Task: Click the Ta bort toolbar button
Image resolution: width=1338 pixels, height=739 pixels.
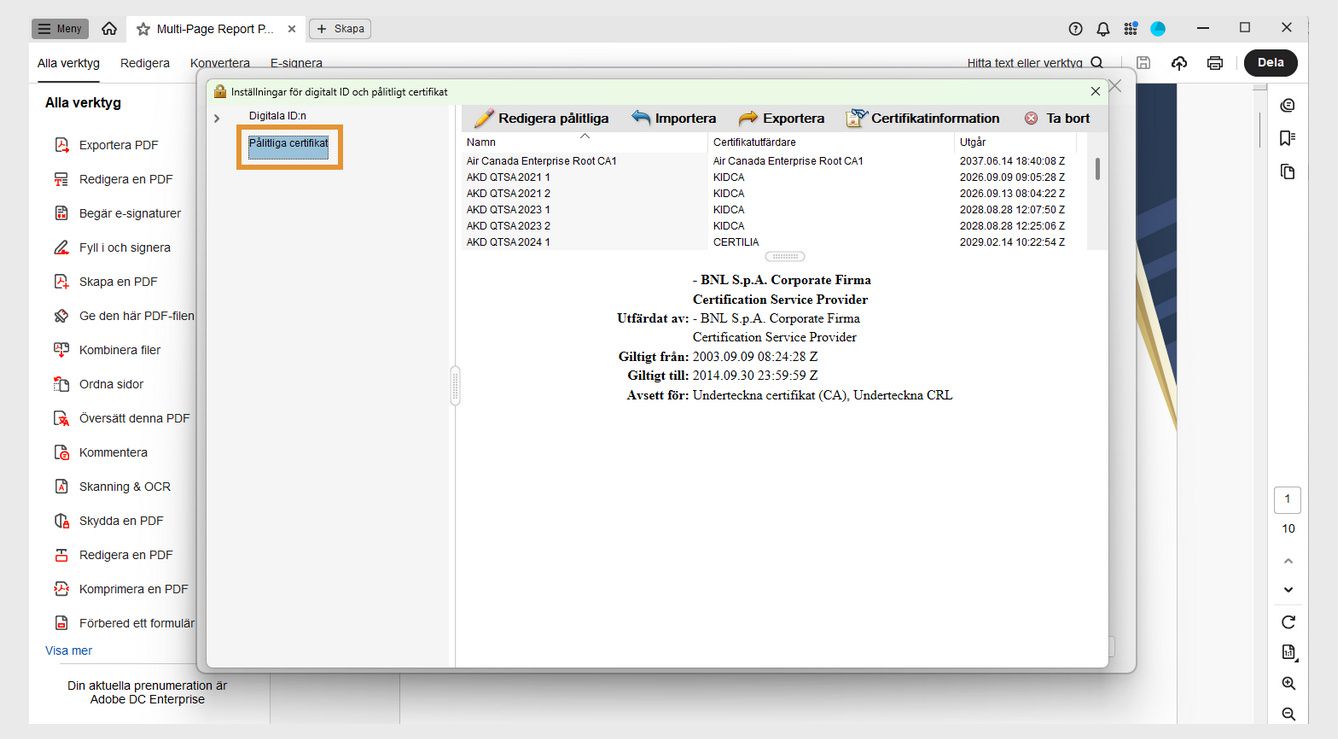Action: (x=1057, y=118)
